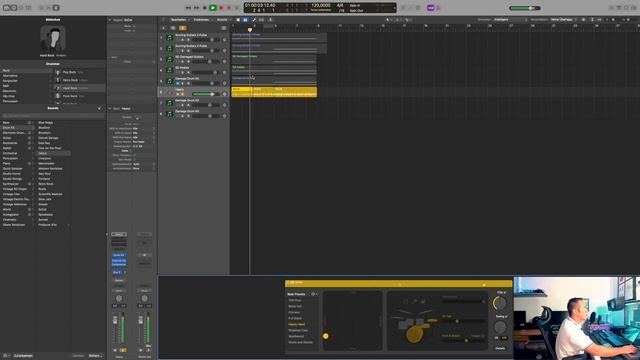Select the Sticks and Stones beat preset
Image resolution: width=640 pixels, height=360 pixels.
point(301,342)
